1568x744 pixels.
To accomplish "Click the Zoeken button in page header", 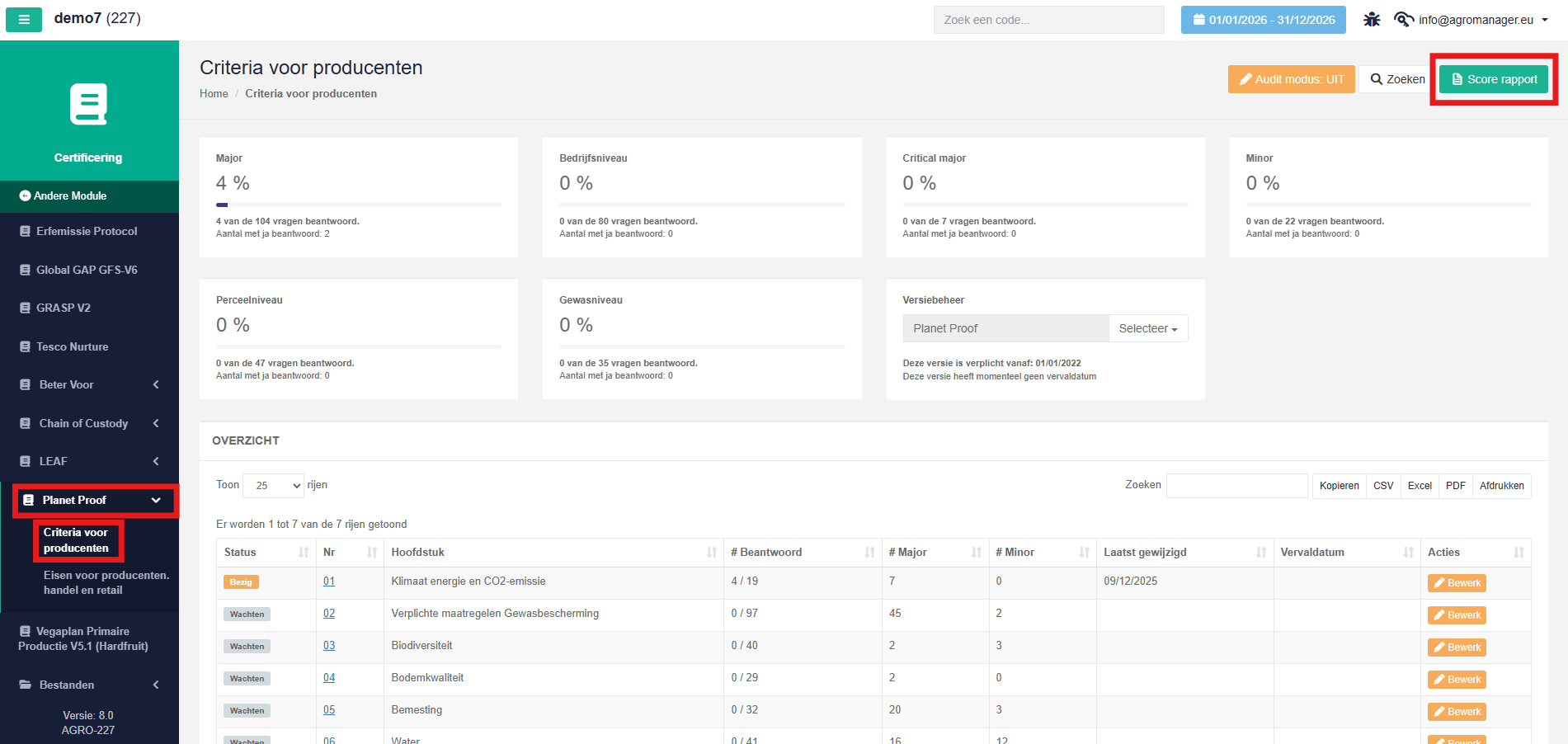I will [1397, 79].
